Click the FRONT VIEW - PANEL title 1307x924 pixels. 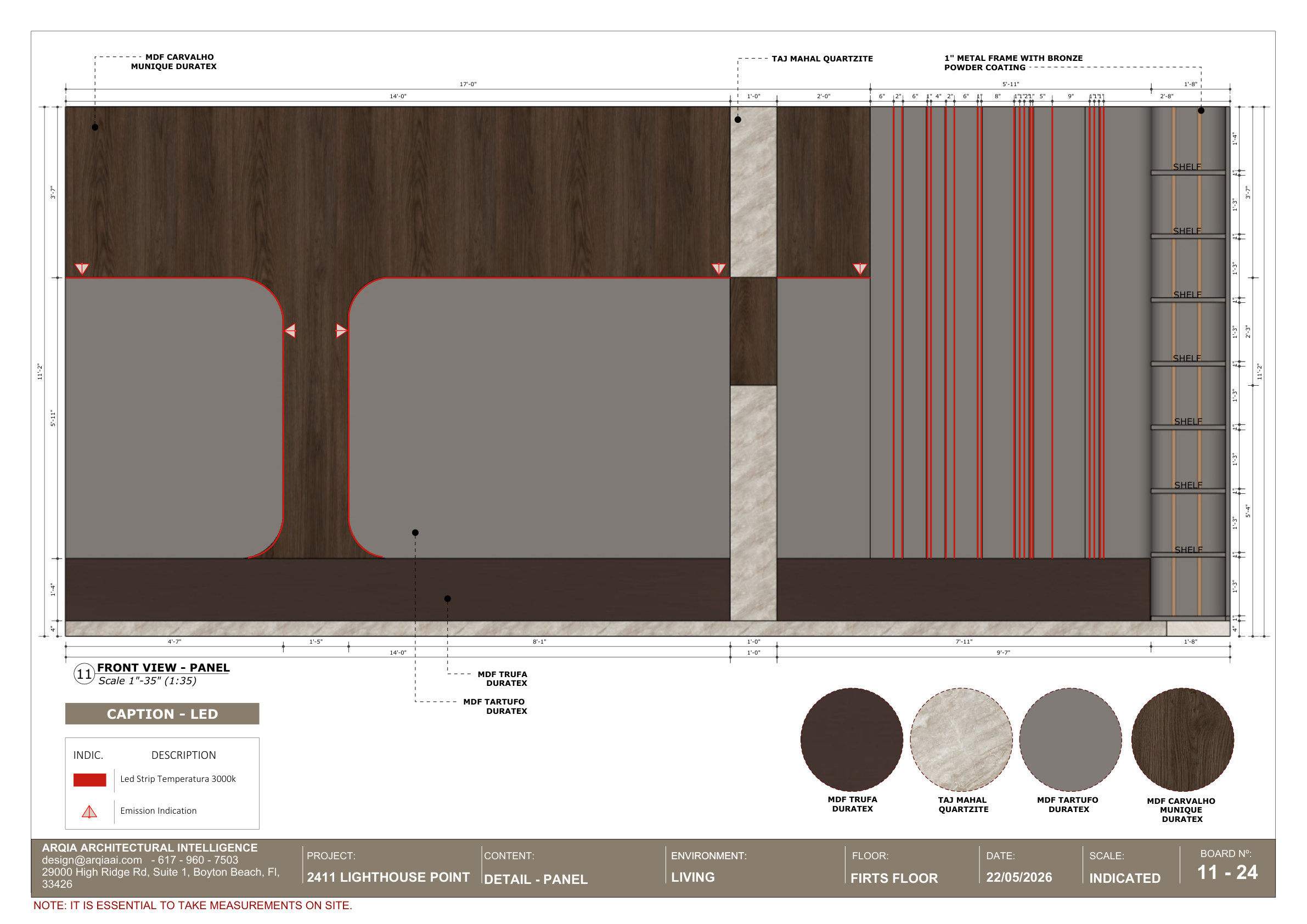click(x=164, y=667)
